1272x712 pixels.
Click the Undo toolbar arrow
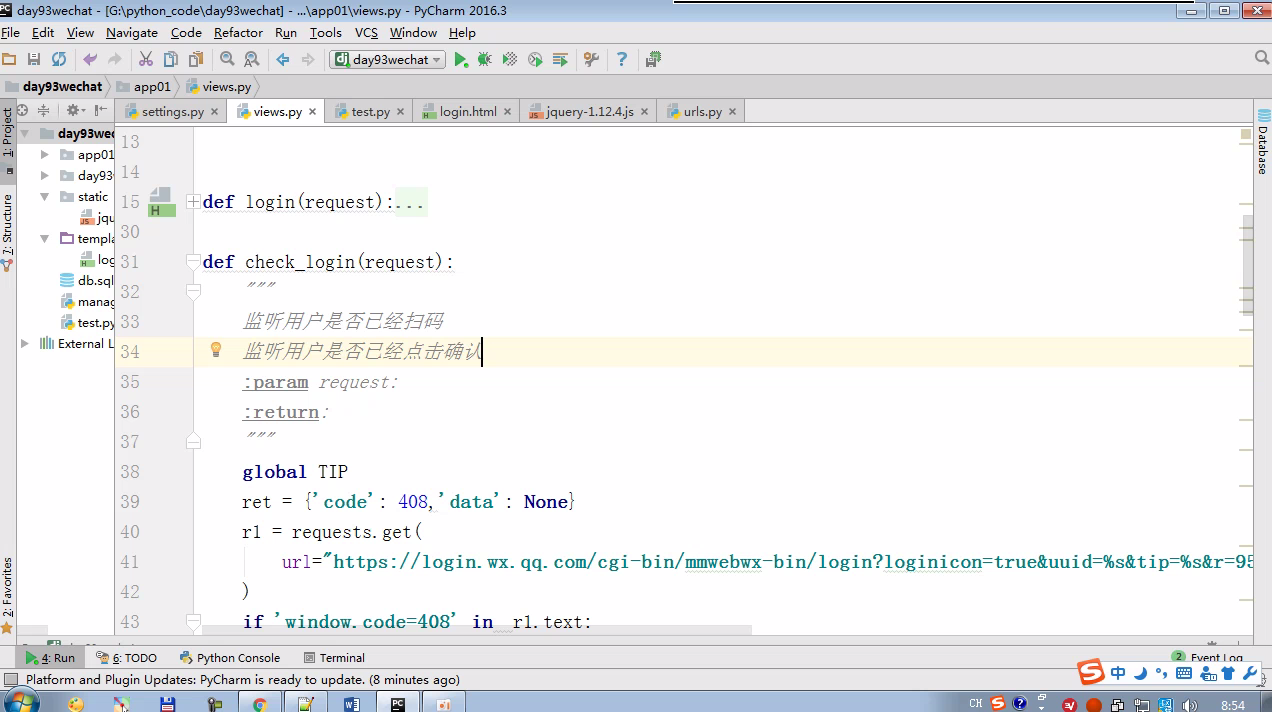pos(90,60)
